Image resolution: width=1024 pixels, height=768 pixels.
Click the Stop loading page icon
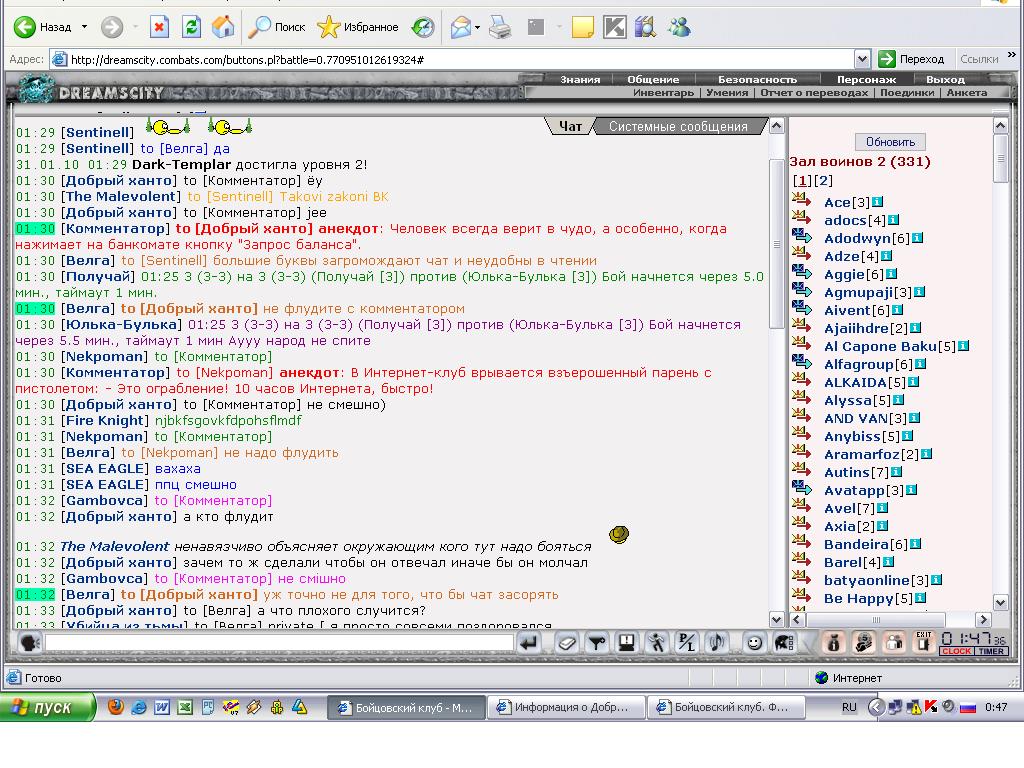pyautogui.click(x=159, y=27)
